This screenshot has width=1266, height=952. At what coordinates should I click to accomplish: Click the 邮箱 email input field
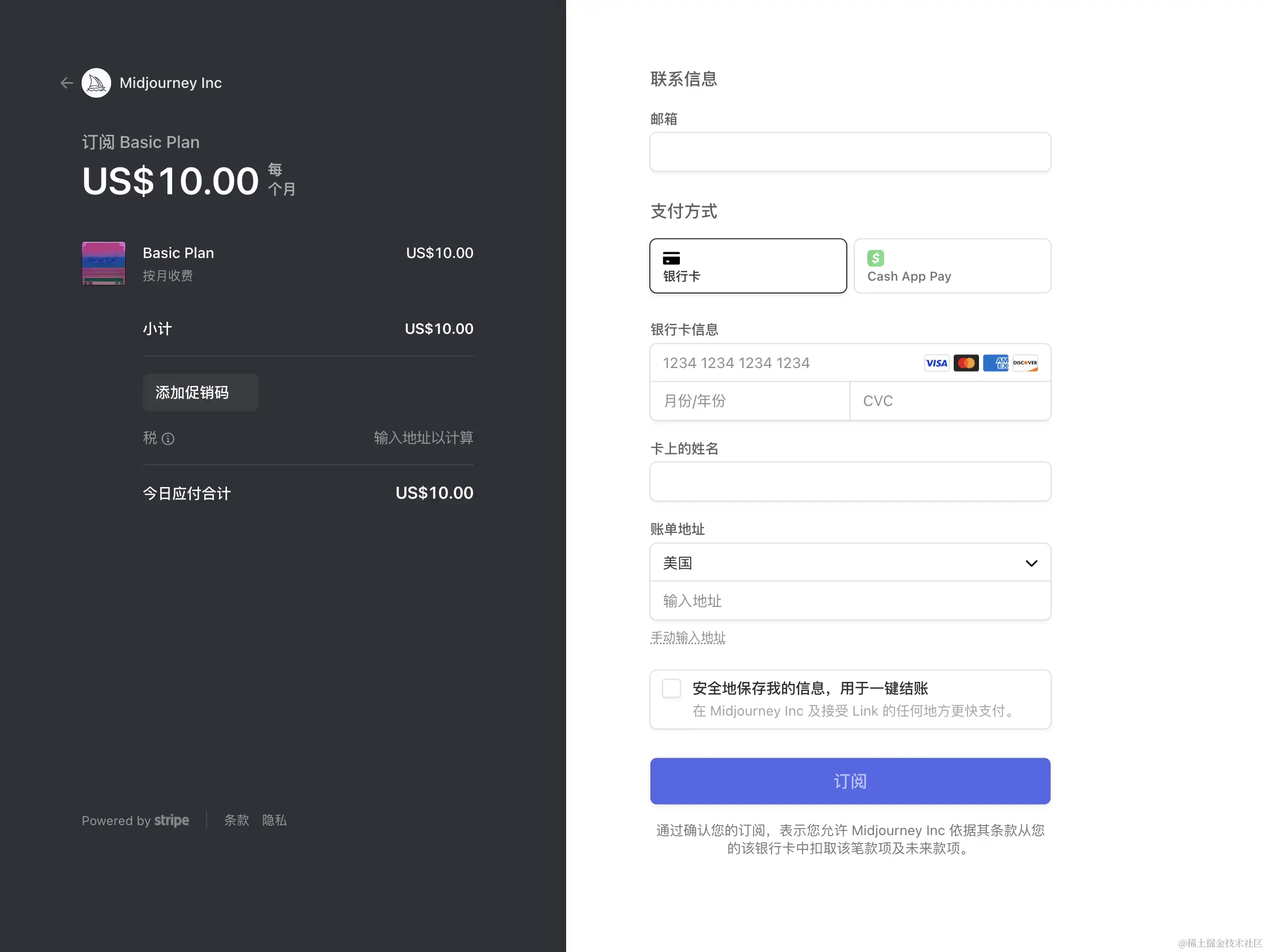(849, 152)
